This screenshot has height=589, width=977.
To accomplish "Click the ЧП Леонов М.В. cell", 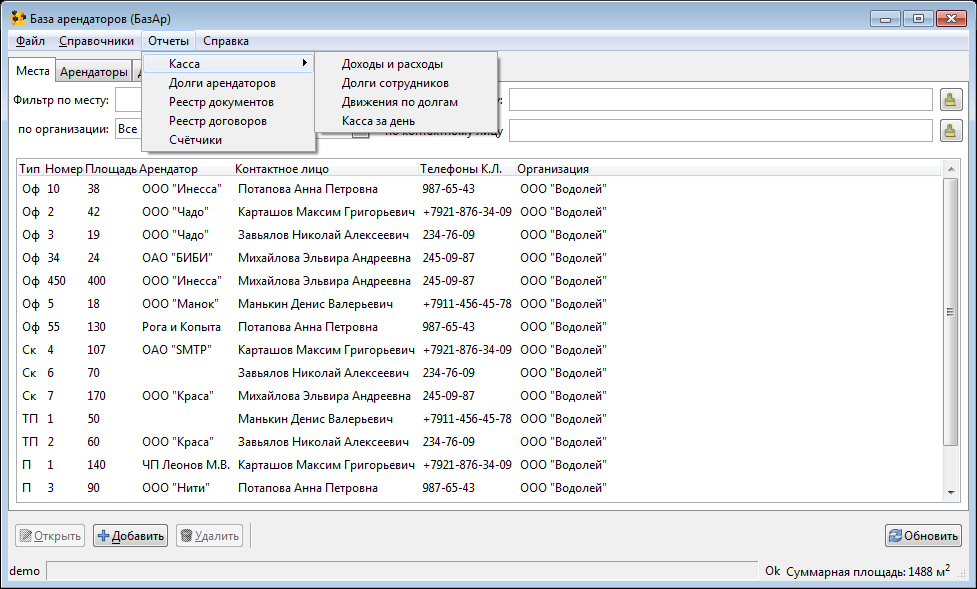I will click(186, 465).
